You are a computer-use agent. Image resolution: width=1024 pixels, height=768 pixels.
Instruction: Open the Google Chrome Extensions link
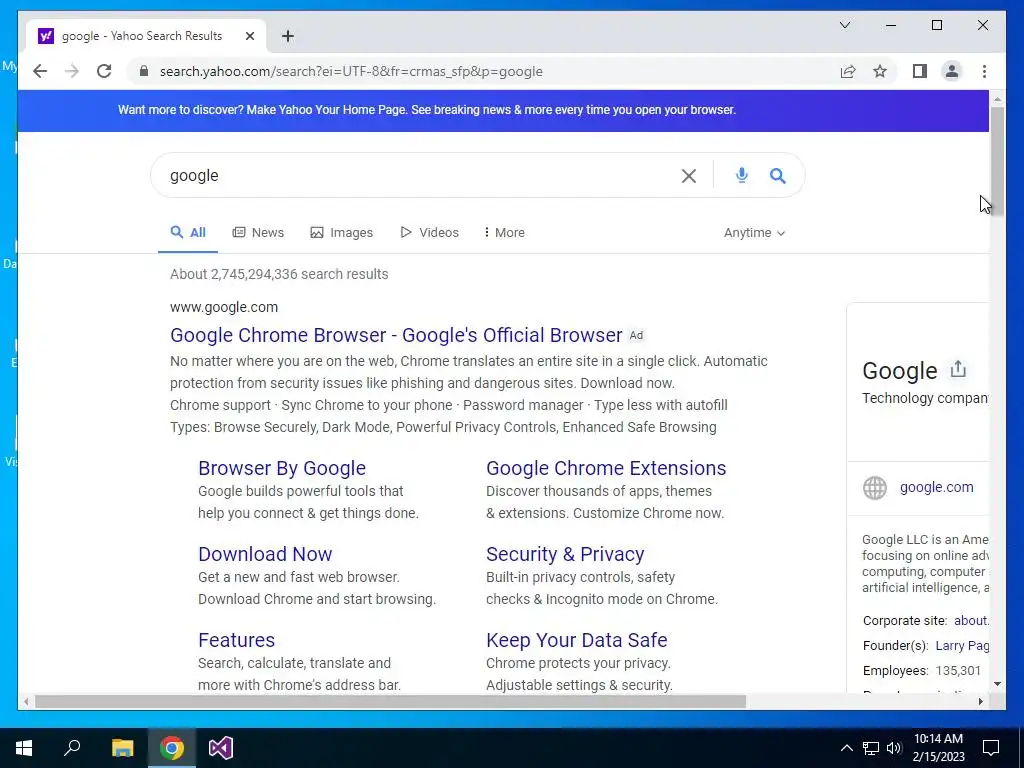606,468
